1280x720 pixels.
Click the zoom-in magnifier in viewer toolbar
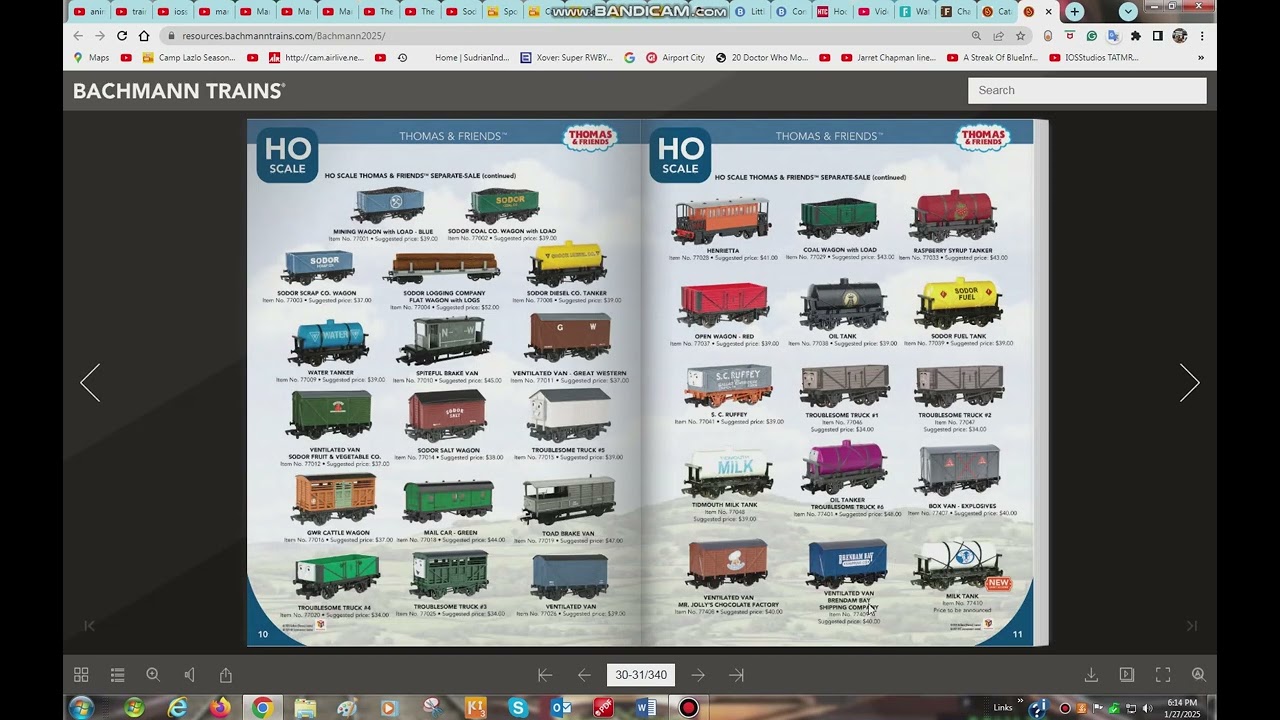coord(153,675)
